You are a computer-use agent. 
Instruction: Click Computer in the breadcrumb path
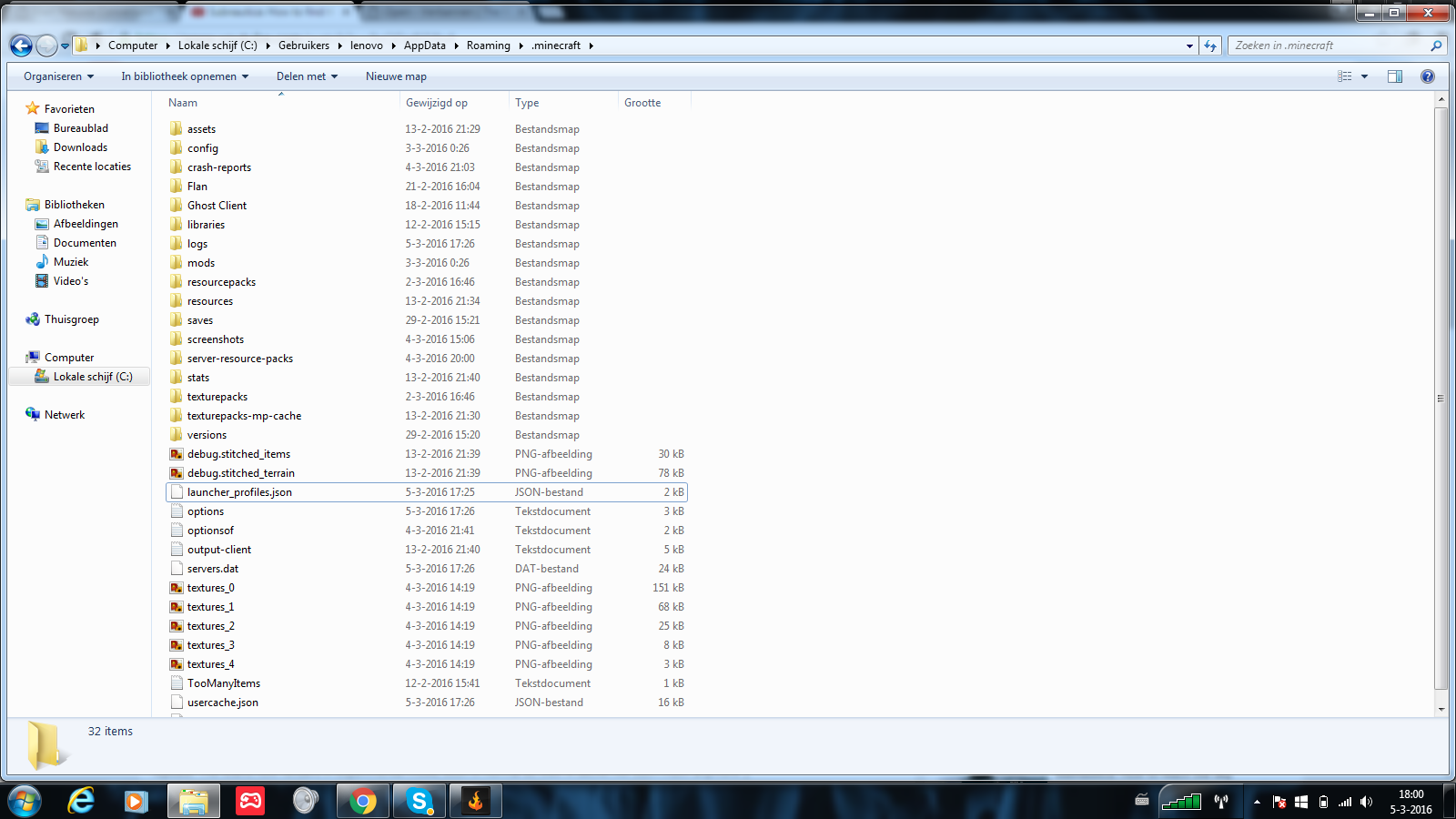(x=133, y=45)
